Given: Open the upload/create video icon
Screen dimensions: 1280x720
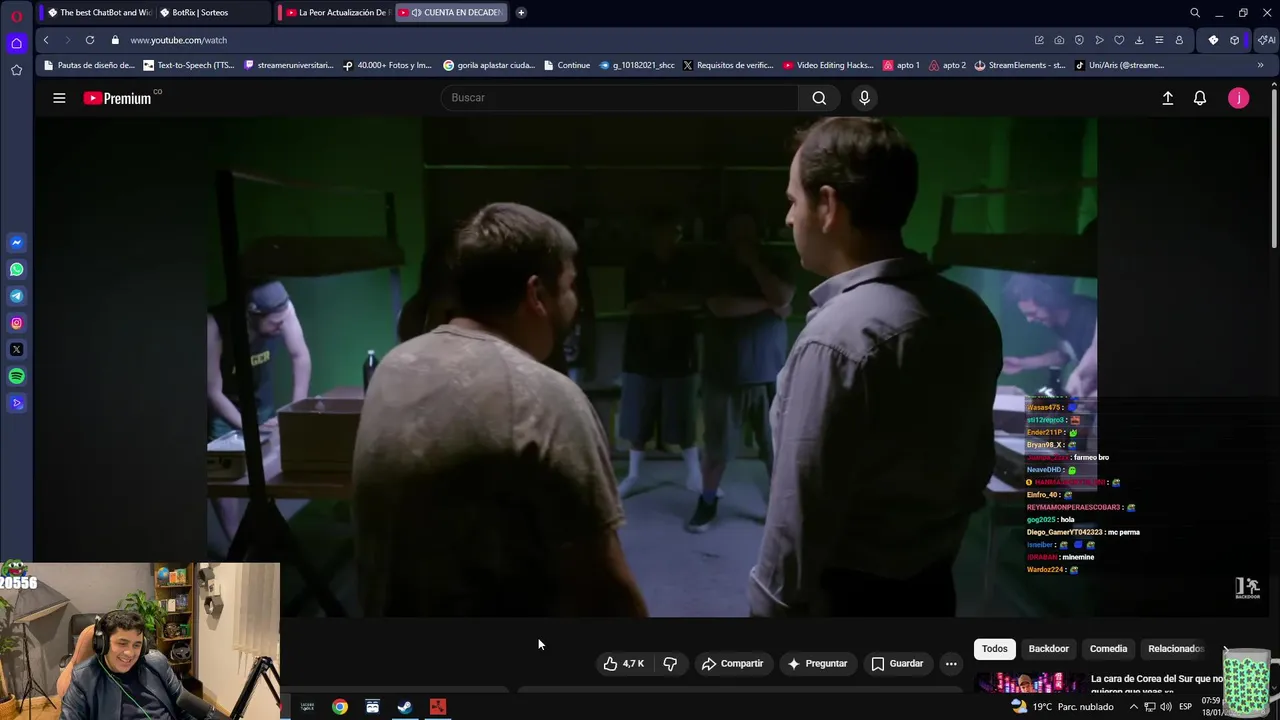Looking at the screenshot, I should pyautogui.click(x=1167, y=98).
